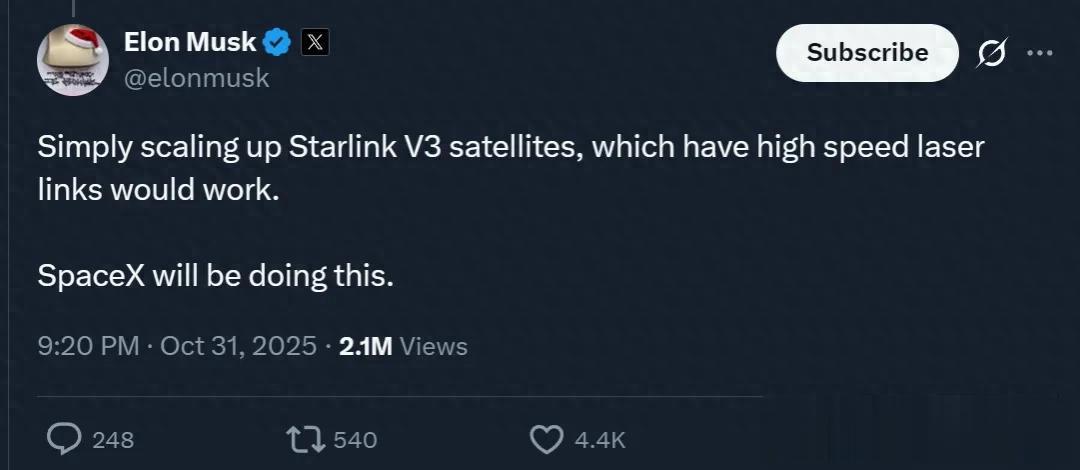This screenshot has height=470, width=1080.
Task: Click the blue verified checkmark badge
Action: [277, 42]
